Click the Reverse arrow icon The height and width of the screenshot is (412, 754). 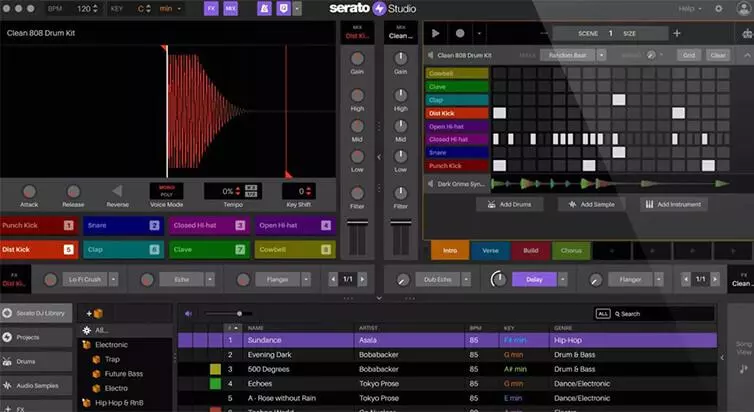click(x=117, y=191)
